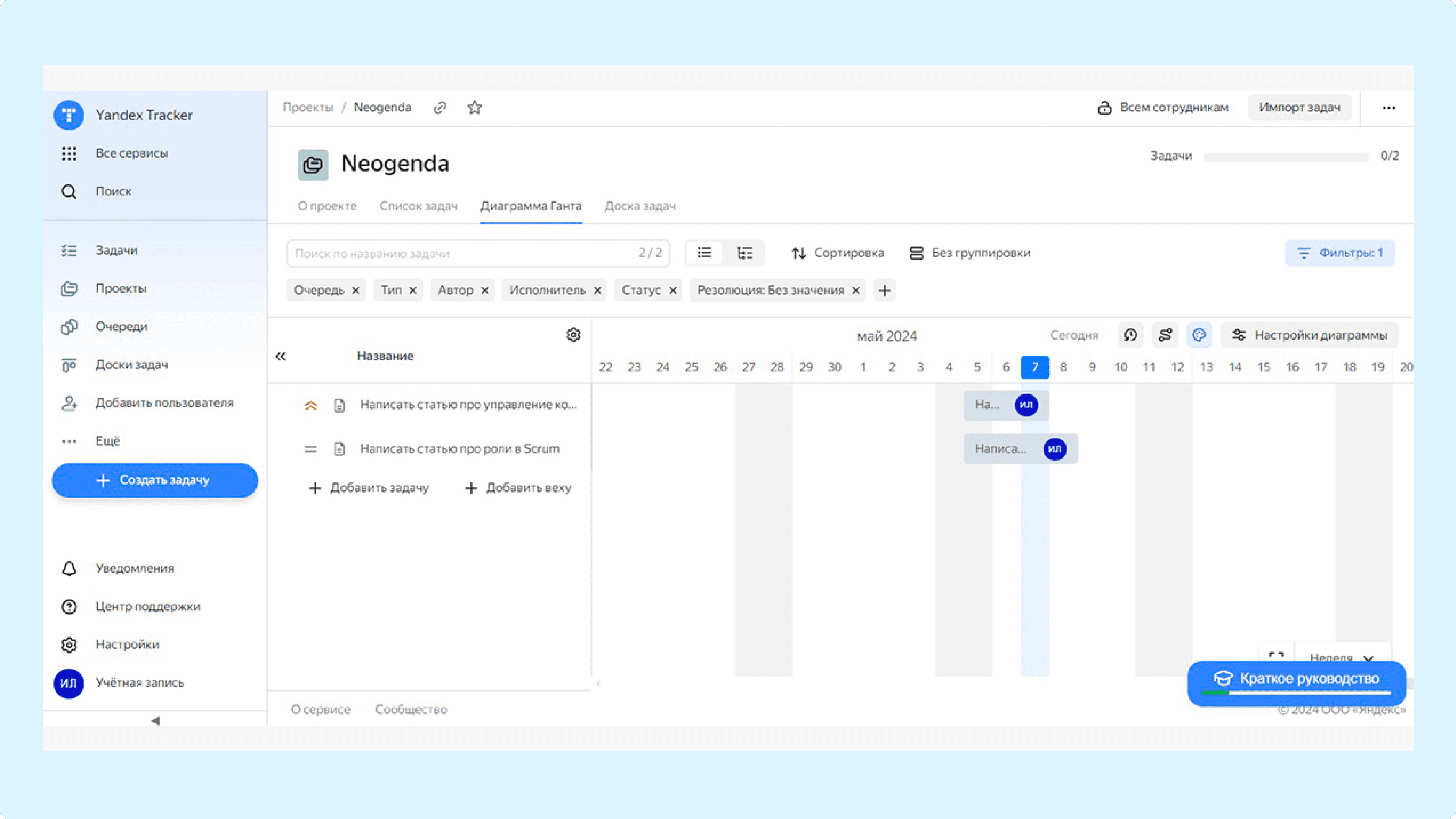Click high priority icon on first task

pyautogui.click(x=311, y=406)
